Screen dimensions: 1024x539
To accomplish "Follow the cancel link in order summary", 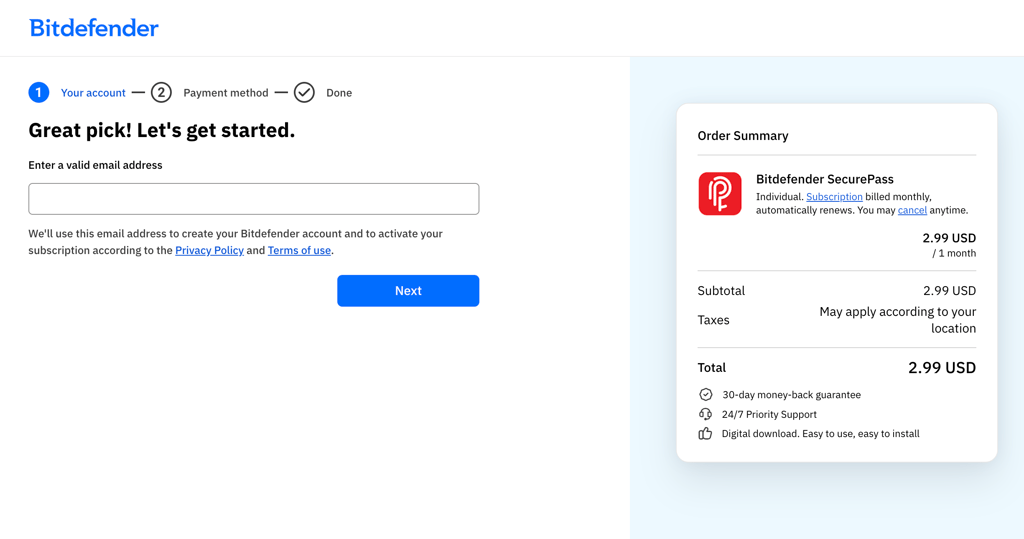I will click(912, 210).
